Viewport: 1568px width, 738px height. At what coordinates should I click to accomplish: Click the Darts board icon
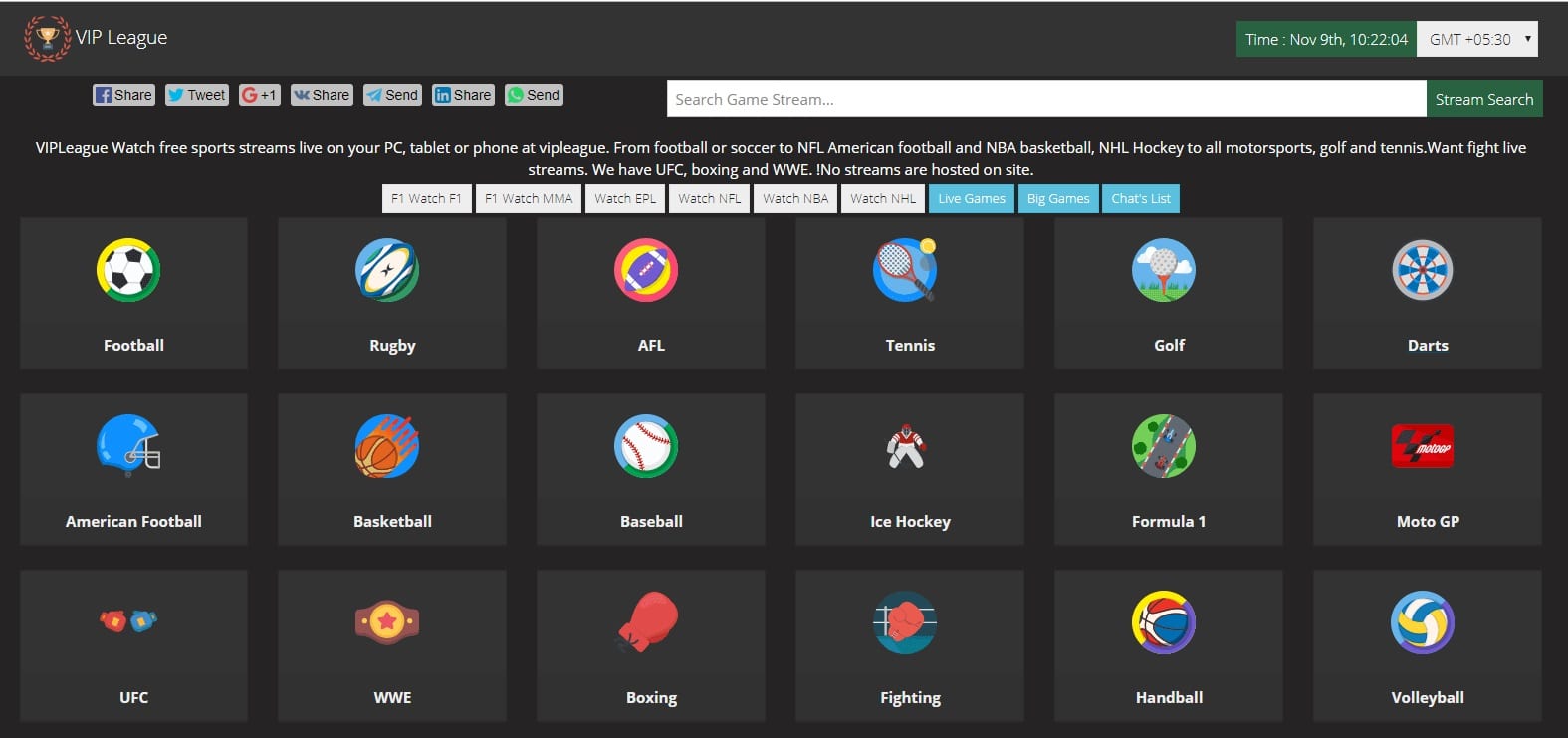click(x=1422, y=270)
